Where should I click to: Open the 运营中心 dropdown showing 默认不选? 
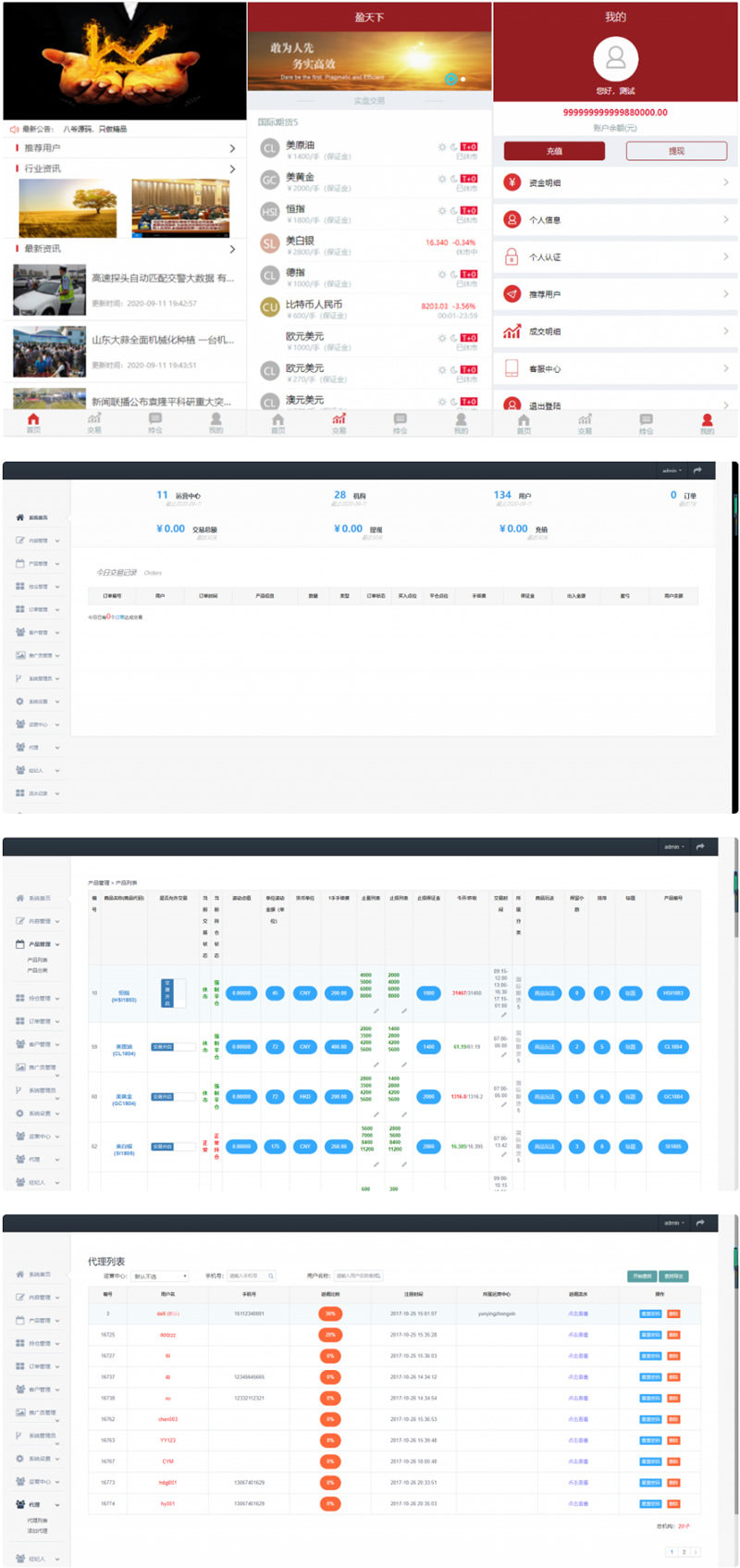coord(161,1276)
